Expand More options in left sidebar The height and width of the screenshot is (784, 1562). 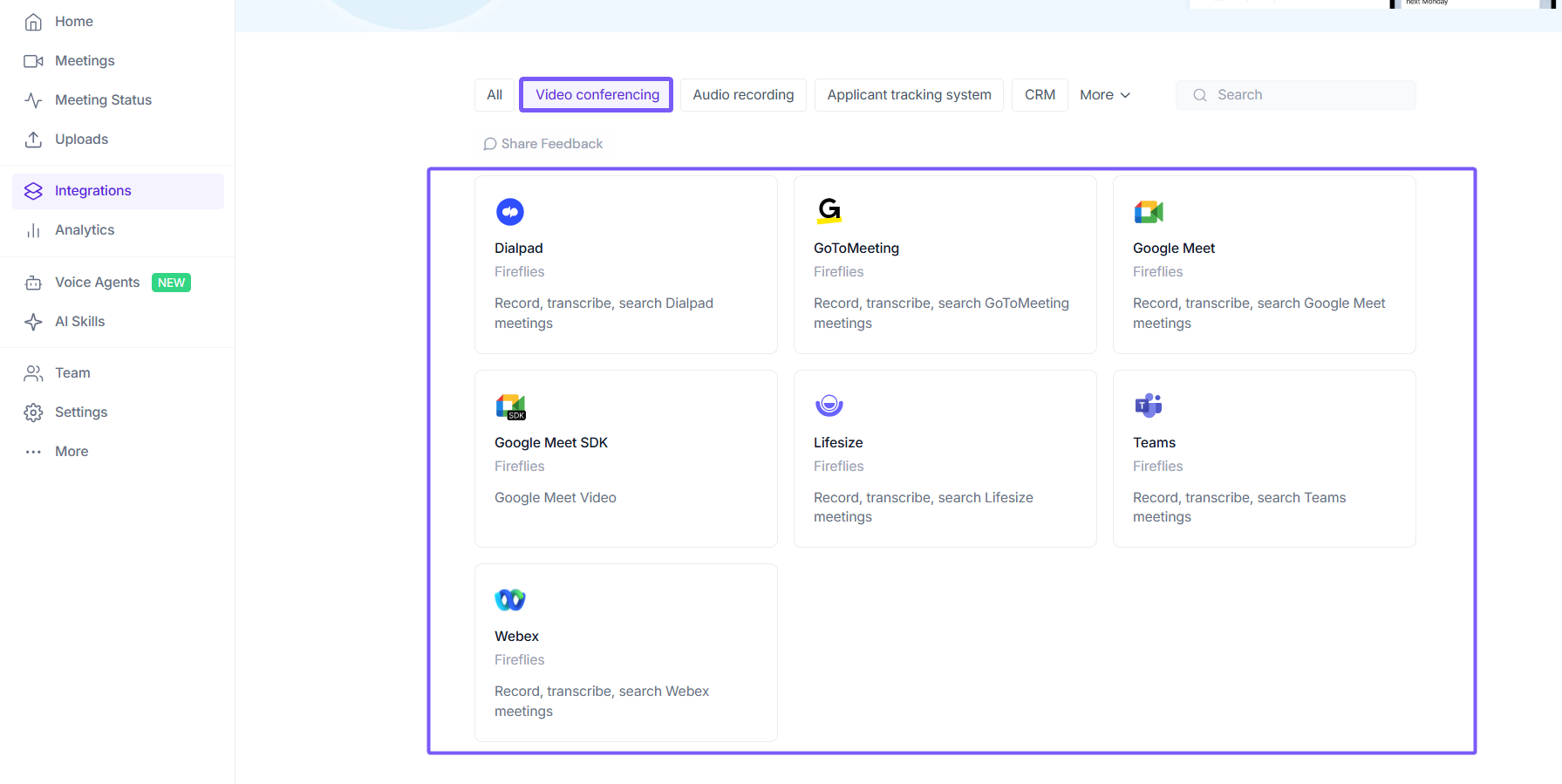click(72, 452)
